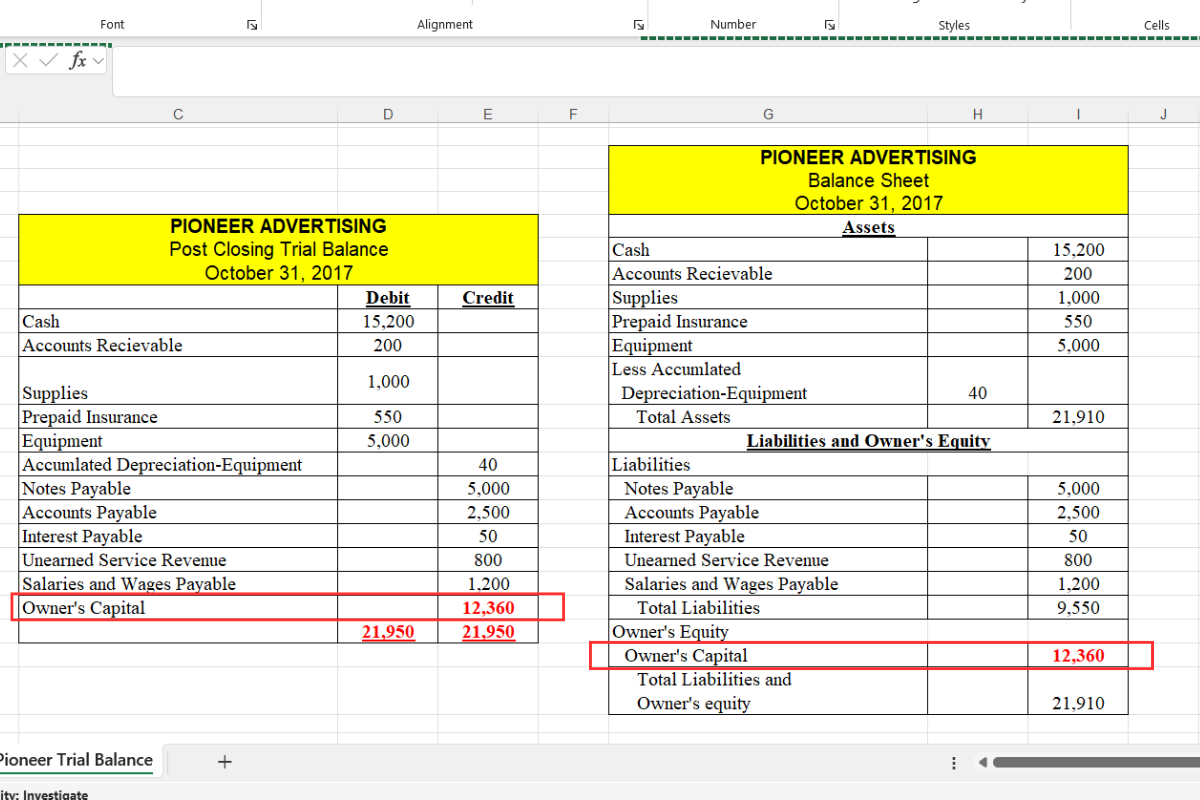1200x800 pixels.
Task: Select the Balance Sheet title cell
Action: tap(868, 180)
